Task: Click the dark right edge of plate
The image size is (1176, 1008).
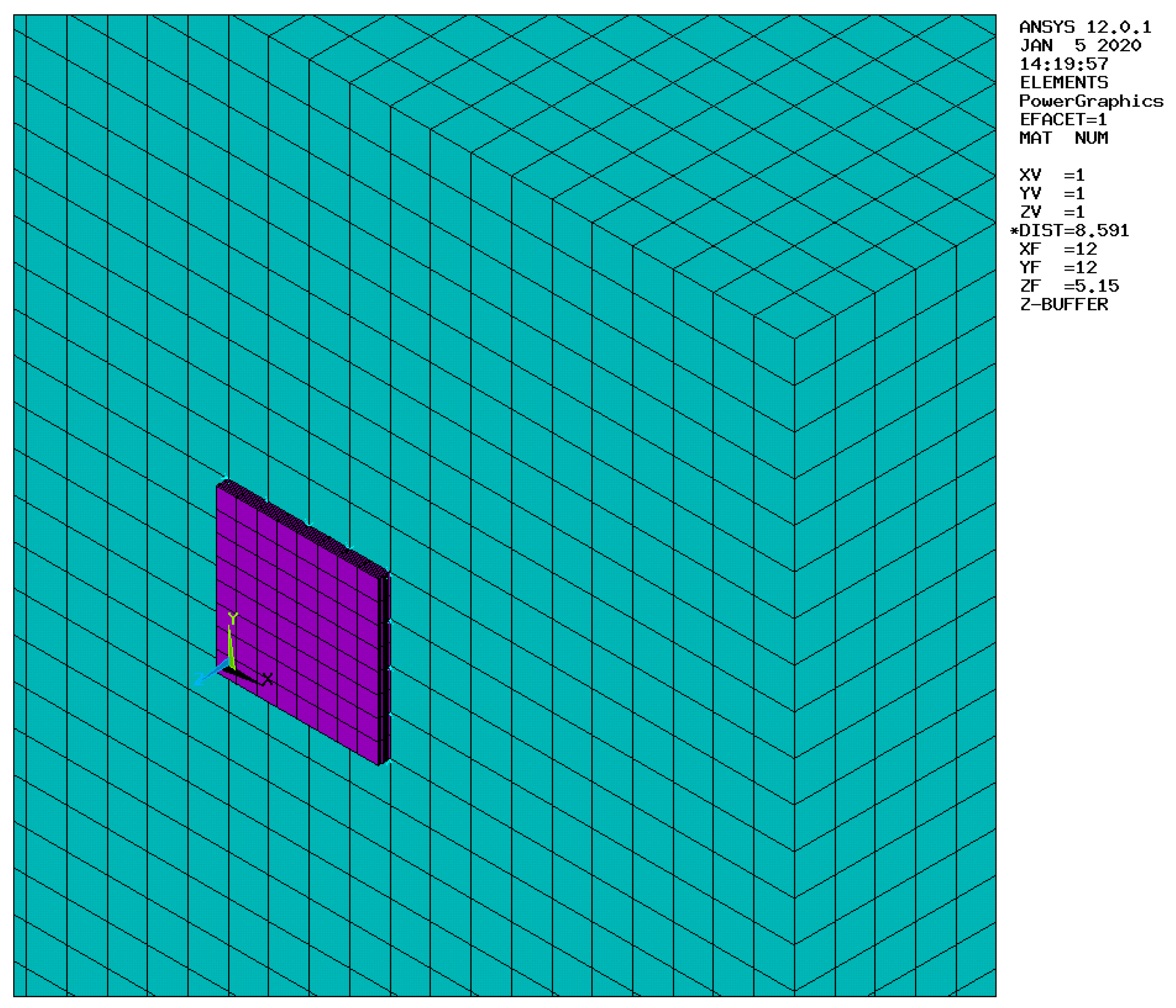Action: click(386, 670)
